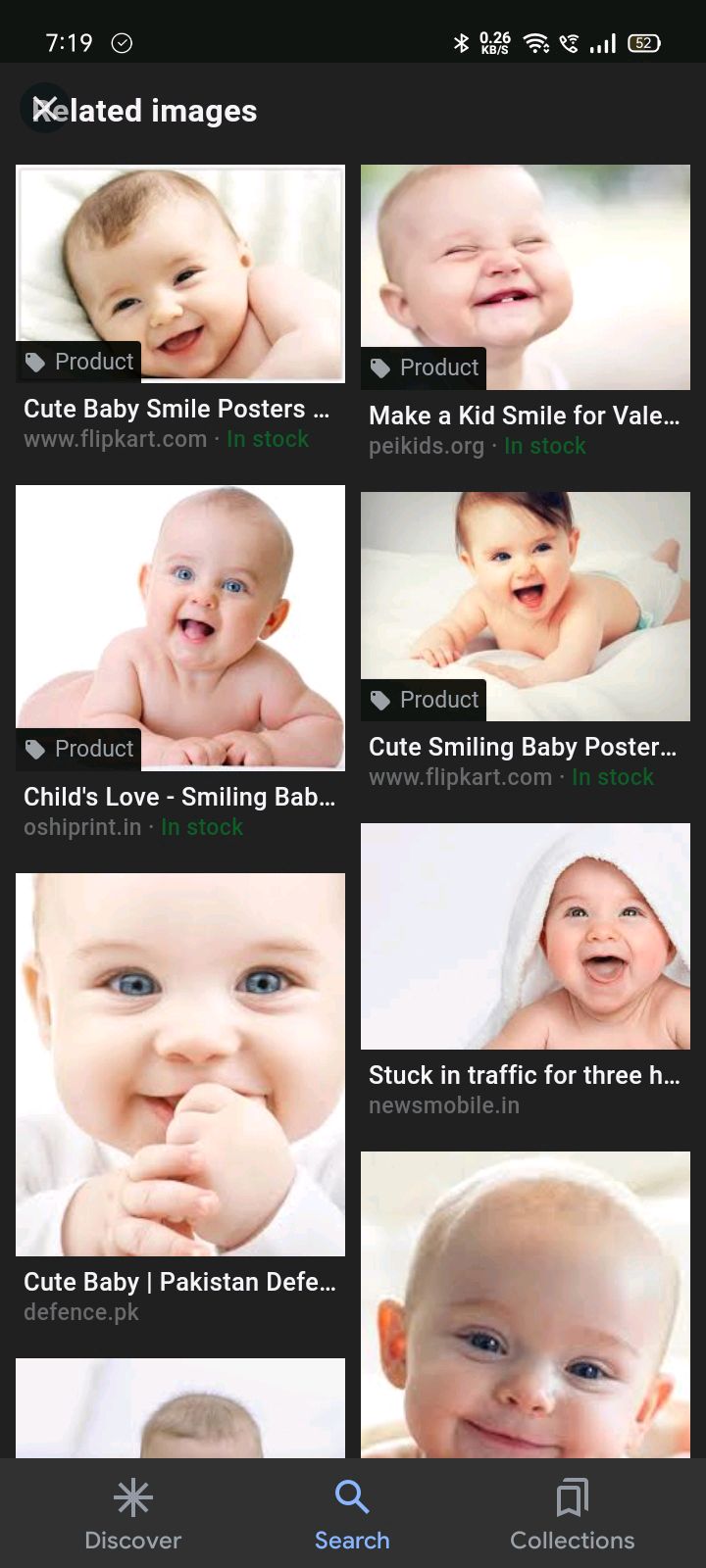Tap the Search magnifier icon

352,1497
